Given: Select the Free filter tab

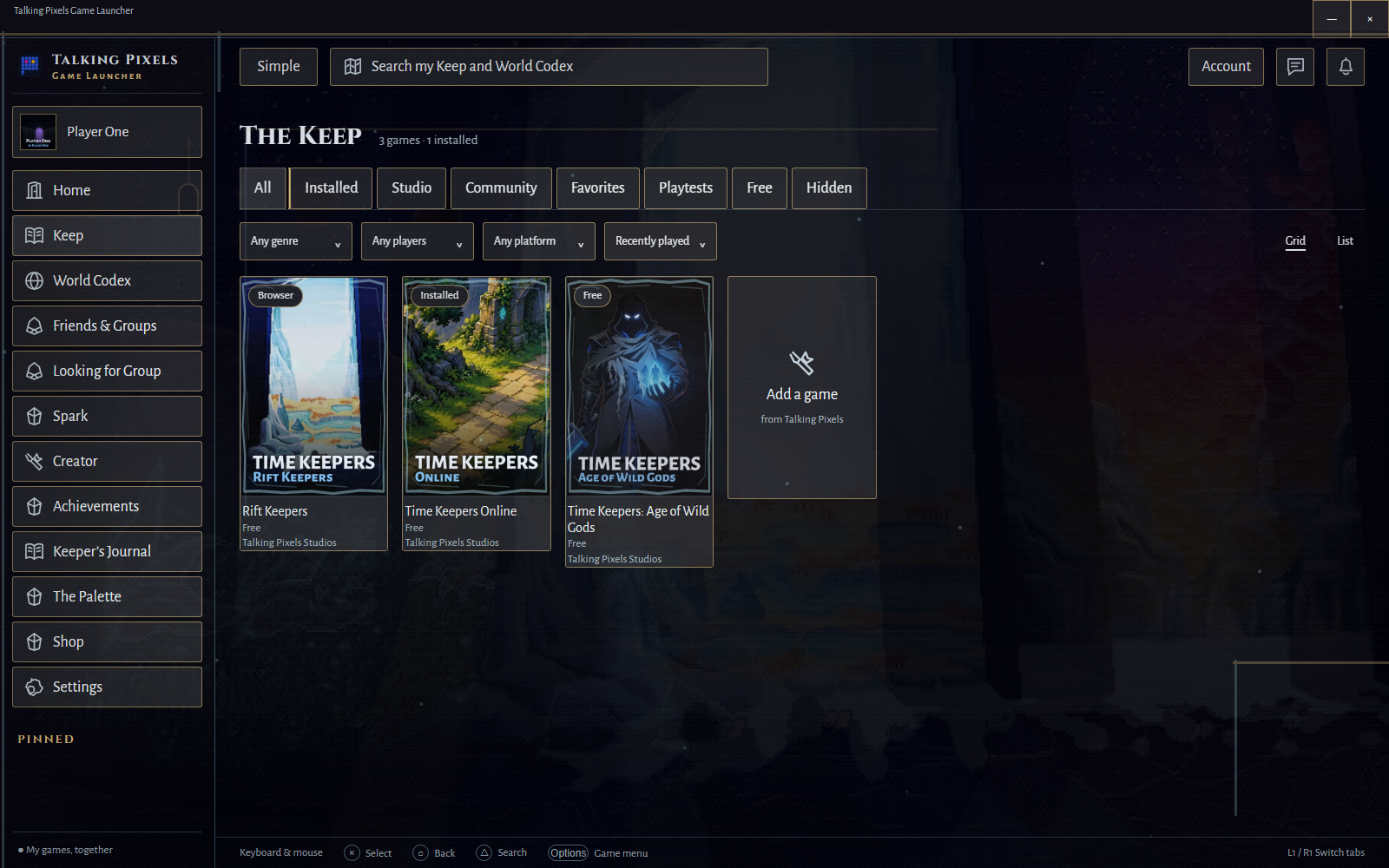Looking at the screenshot, I should (x=760, y=188).
